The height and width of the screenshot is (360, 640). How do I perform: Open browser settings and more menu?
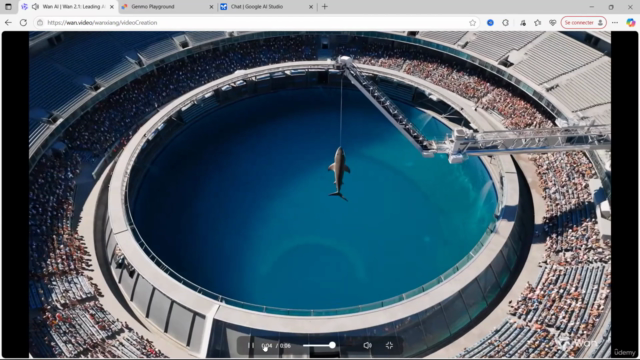[x=615, y=22]
